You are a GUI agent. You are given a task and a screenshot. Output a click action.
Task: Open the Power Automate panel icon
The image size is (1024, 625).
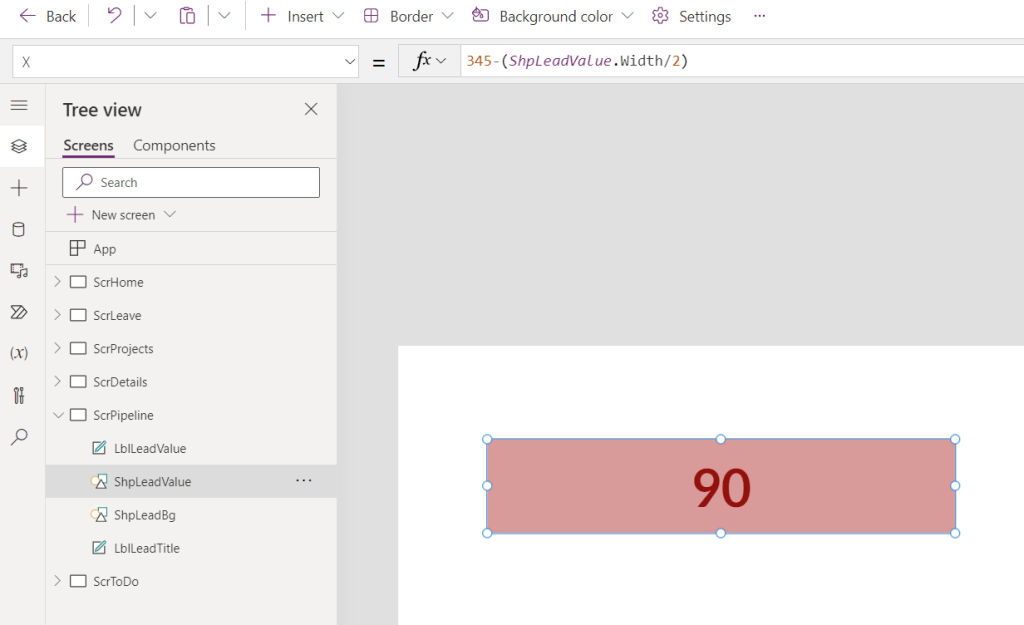(x=18, y=312)
